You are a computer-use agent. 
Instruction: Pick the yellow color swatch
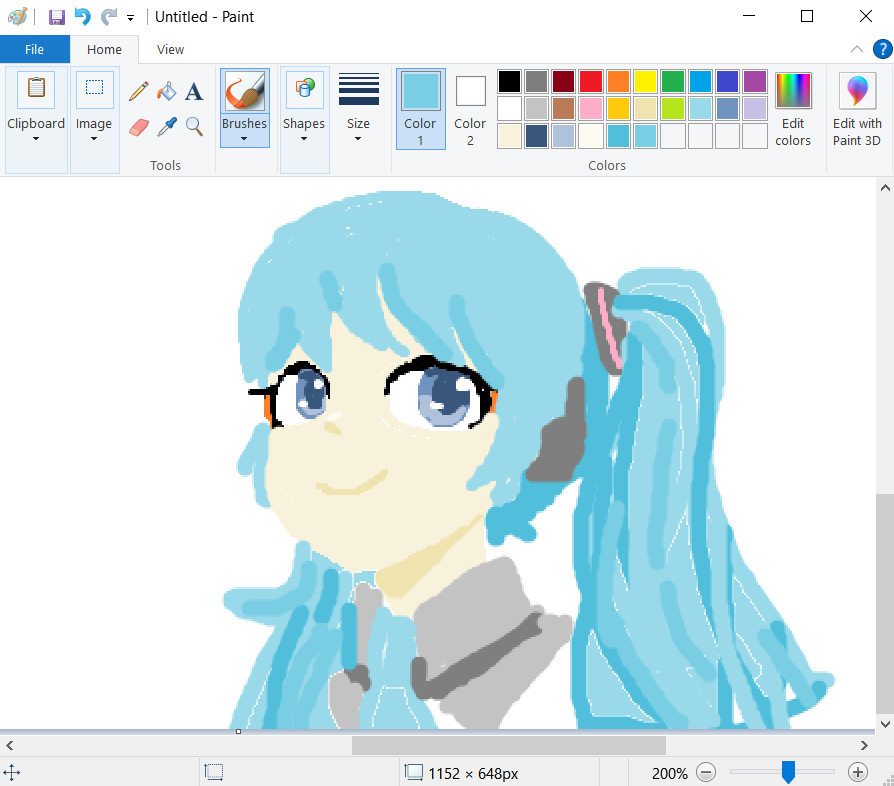[x=645, y=81]
